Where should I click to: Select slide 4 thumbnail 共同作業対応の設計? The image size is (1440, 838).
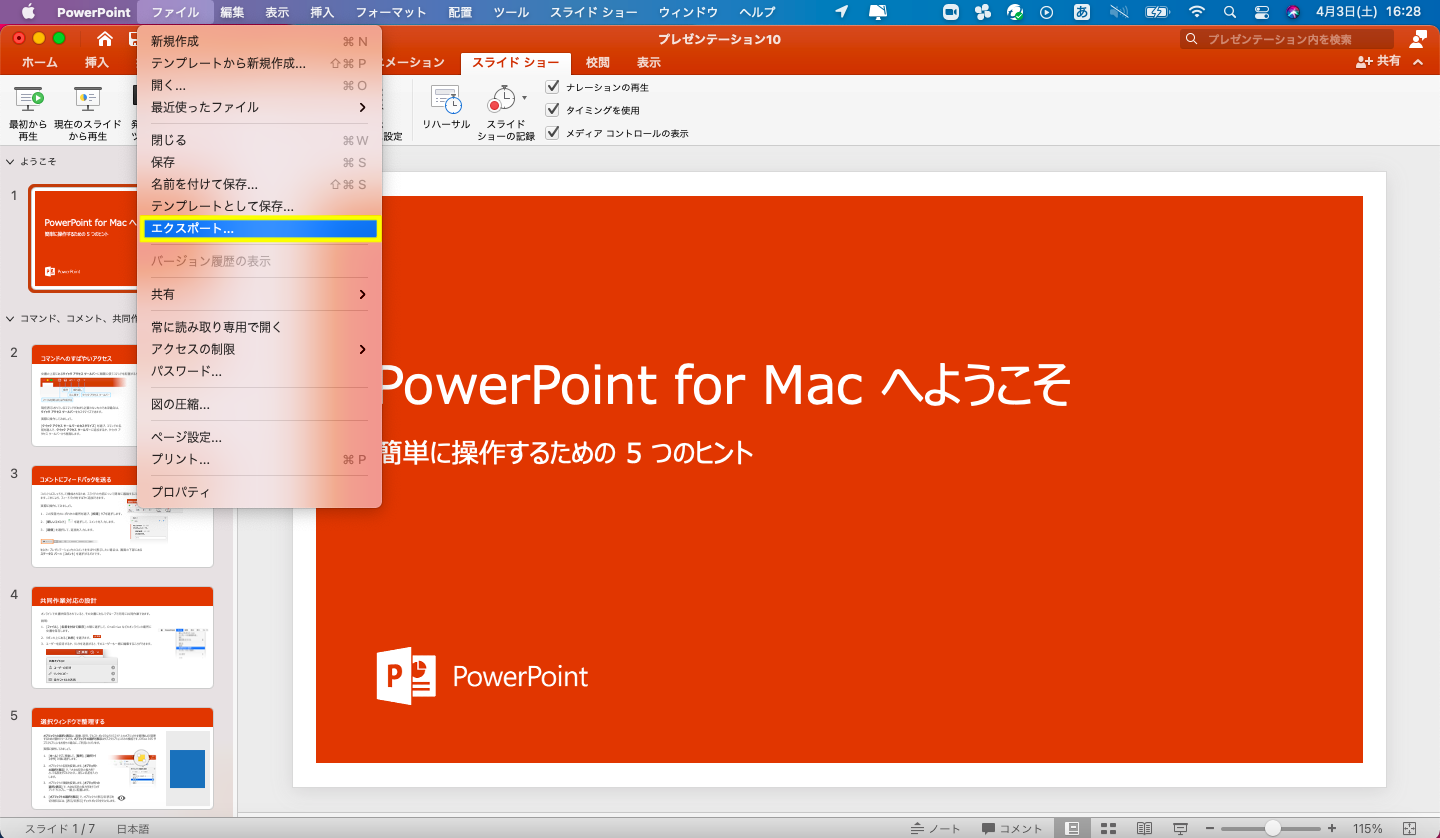tap(123, 637)
